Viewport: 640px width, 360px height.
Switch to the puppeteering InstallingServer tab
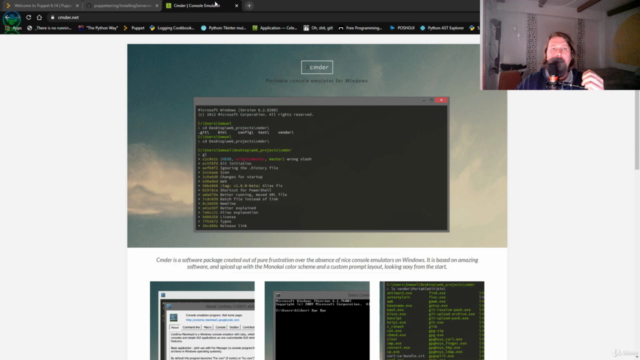(x=121, y=6)
